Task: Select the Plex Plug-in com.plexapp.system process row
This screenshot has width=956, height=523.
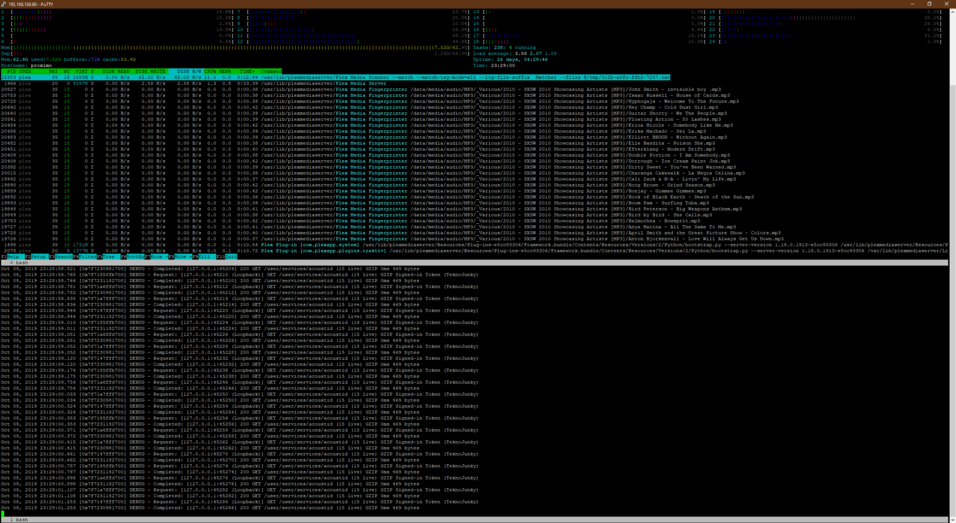Action: [x=474, y=245]
